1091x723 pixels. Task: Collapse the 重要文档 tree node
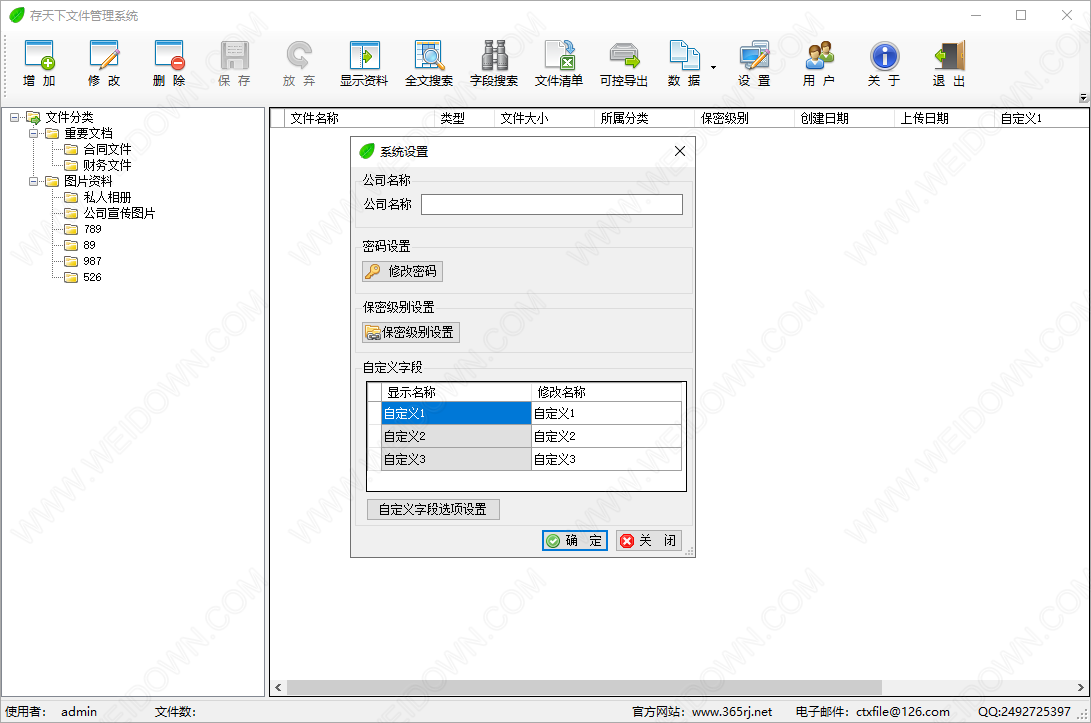33,133
